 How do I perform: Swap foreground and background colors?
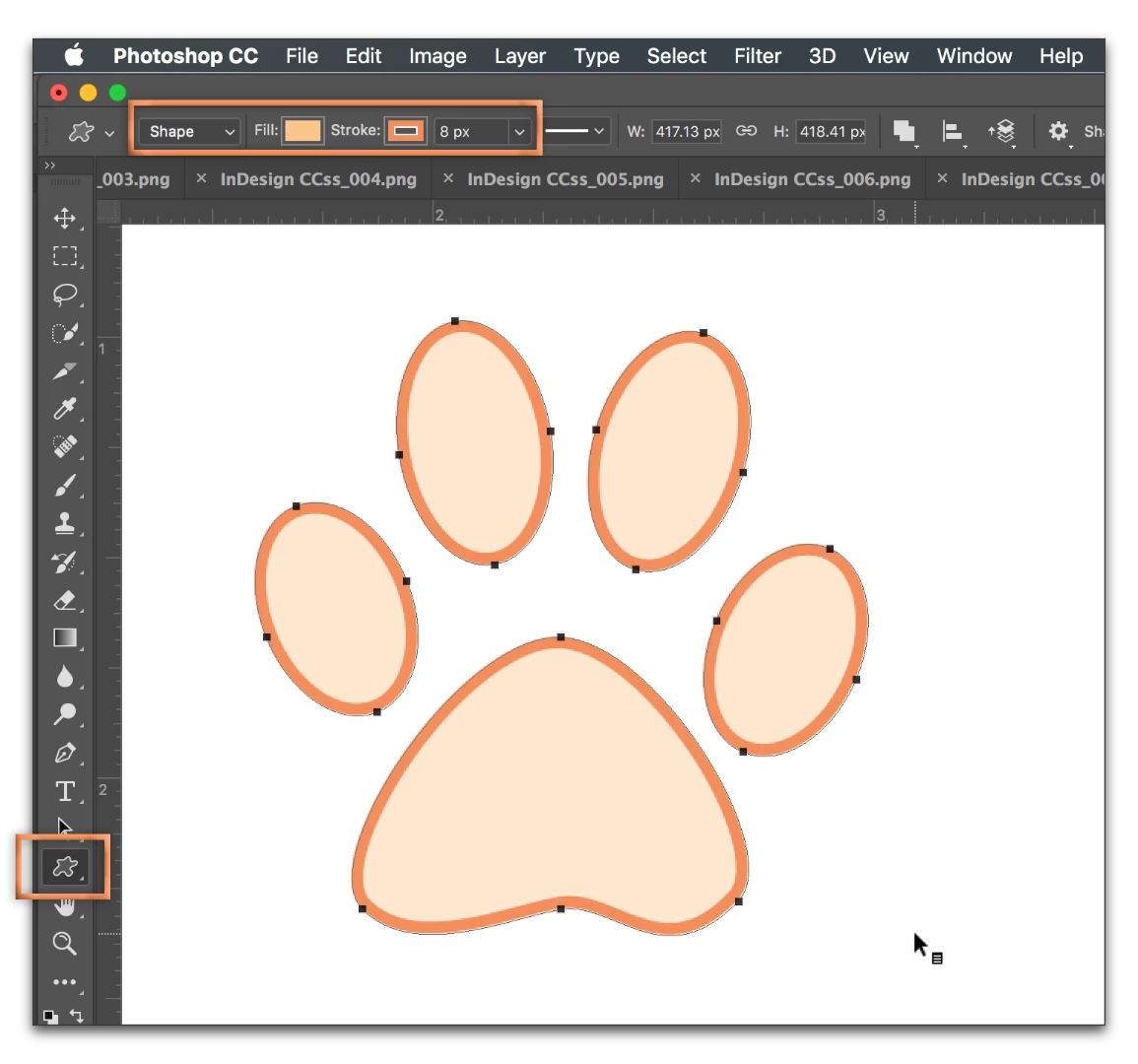(x=76, y=1016)
